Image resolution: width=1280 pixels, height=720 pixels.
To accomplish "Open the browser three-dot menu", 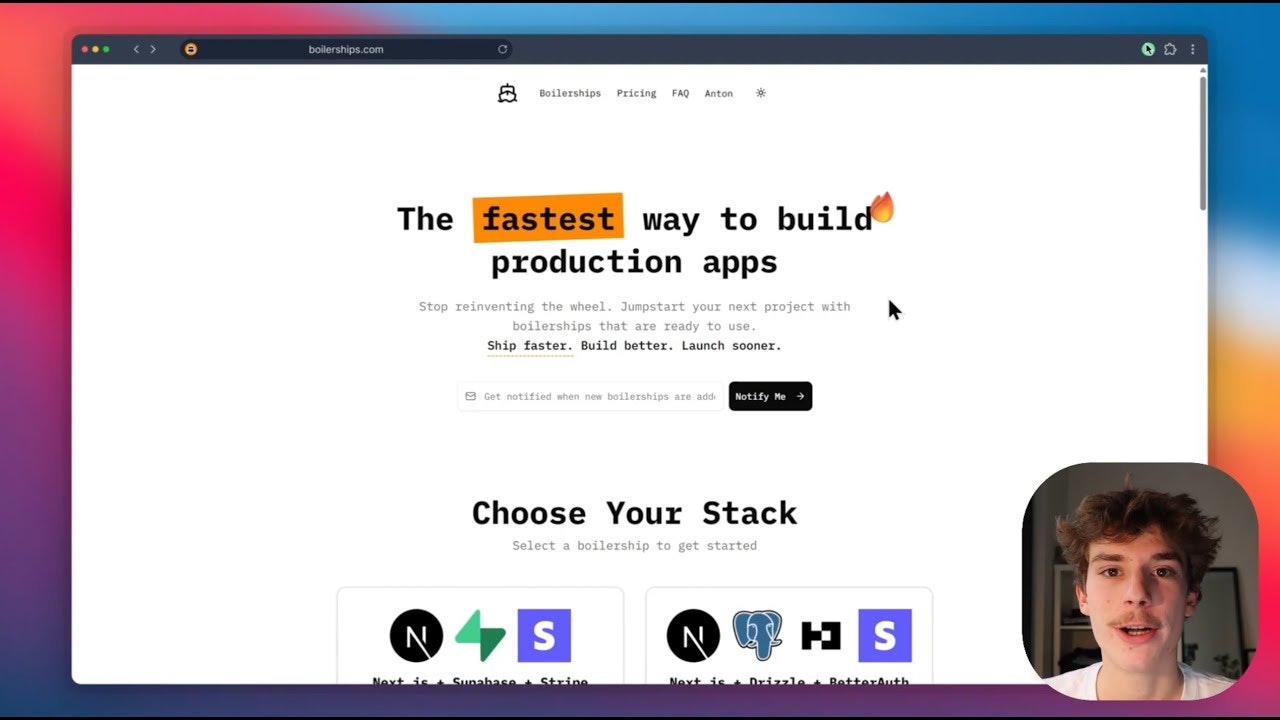I will (x=1192, y=49).
